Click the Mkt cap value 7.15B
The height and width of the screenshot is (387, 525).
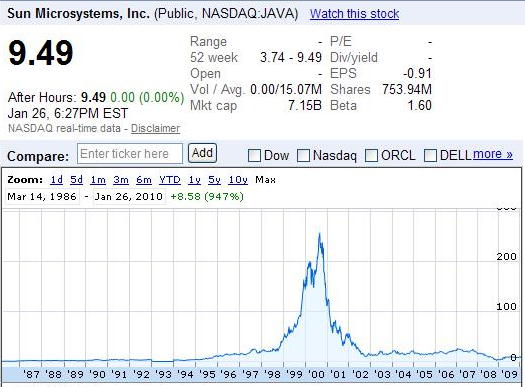[305, 105]
